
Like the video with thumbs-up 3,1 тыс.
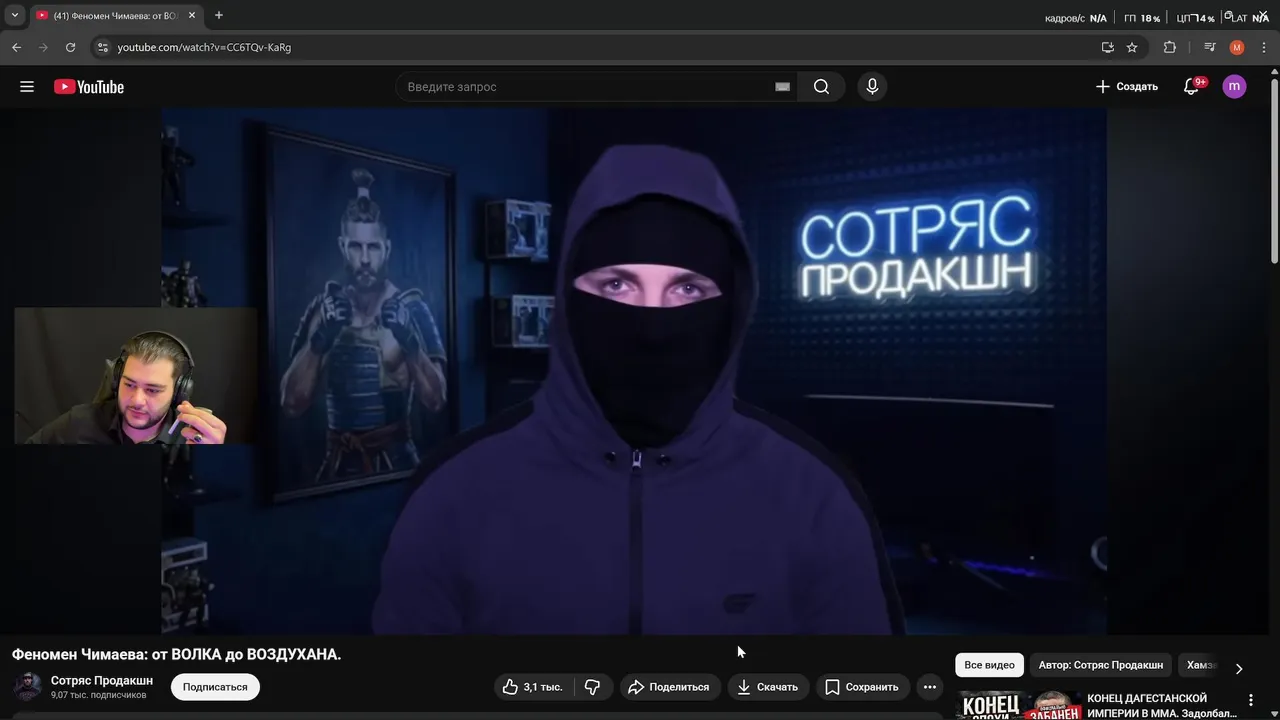(x=533, y=687)
